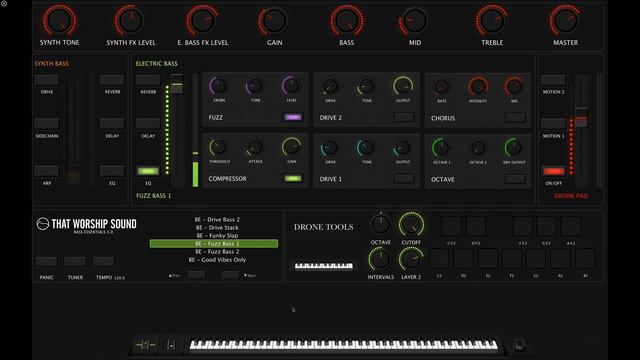Trigger the F#2 drone pad
Viewport: 640px width, 360px height.
point(523,226)
